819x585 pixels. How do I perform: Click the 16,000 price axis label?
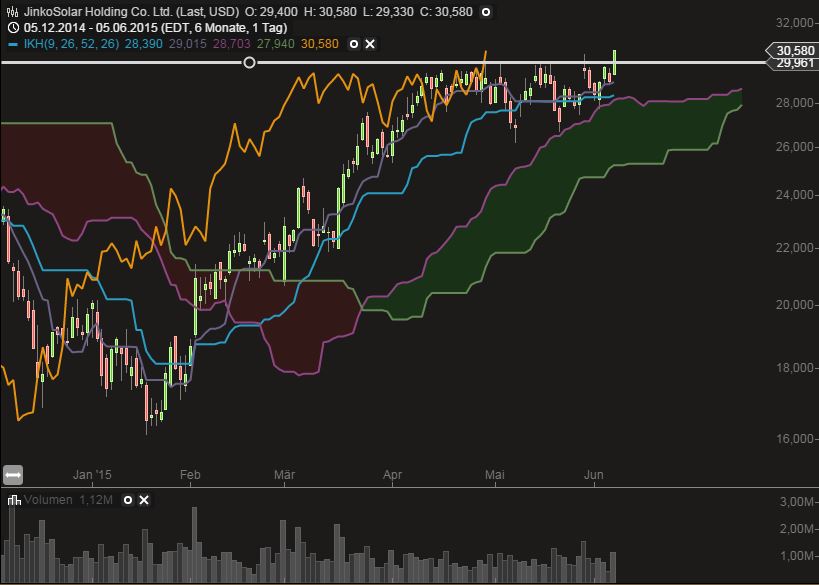[794, 439]
